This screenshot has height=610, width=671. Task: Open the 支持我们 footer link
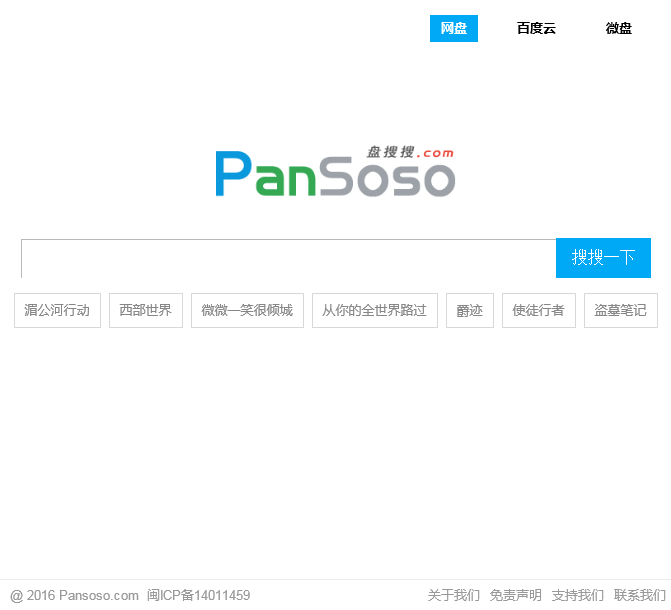coord(578,595)
